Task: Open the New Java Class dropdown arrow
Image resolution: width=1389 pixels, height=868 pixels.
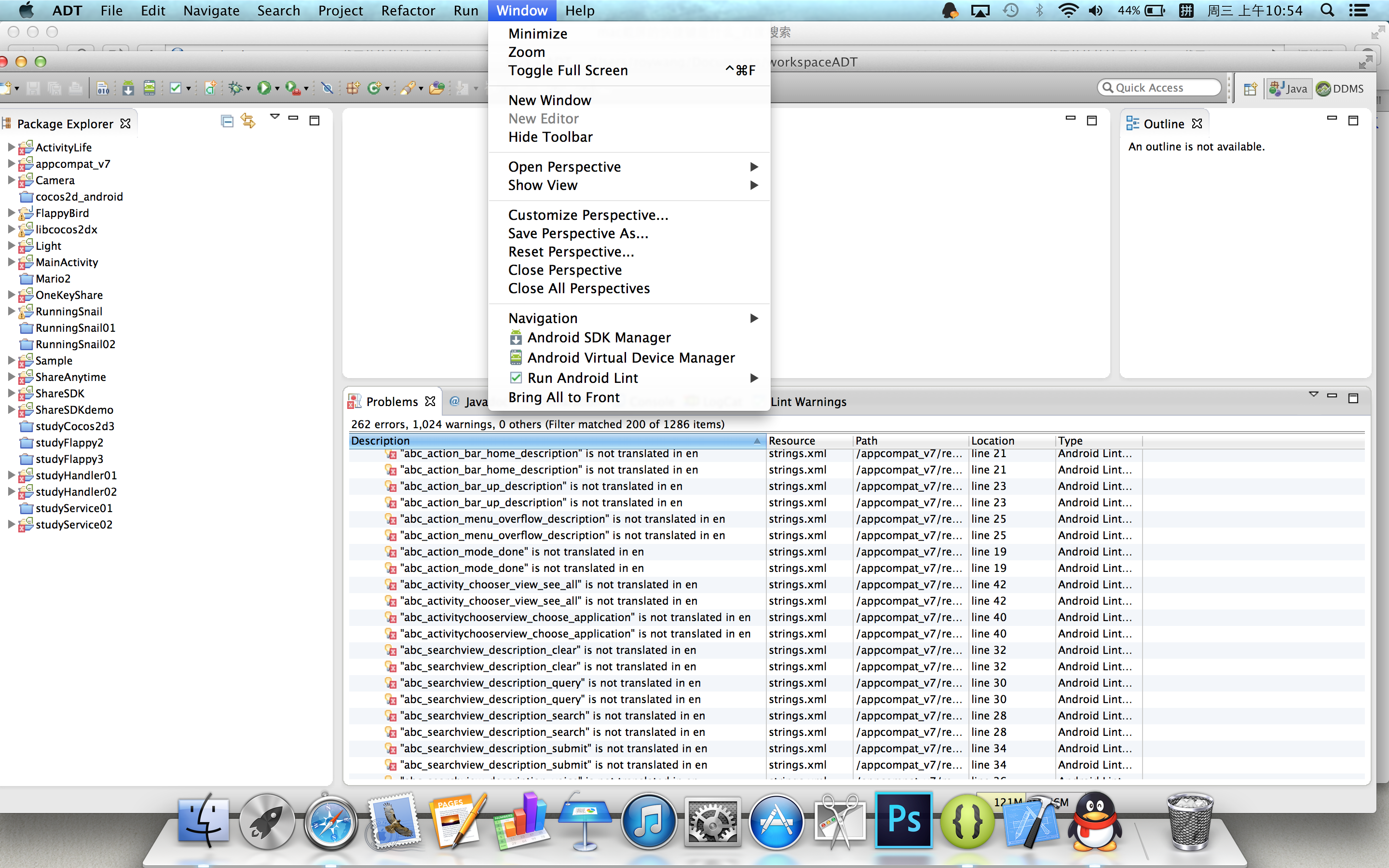Action: [387, 89]
